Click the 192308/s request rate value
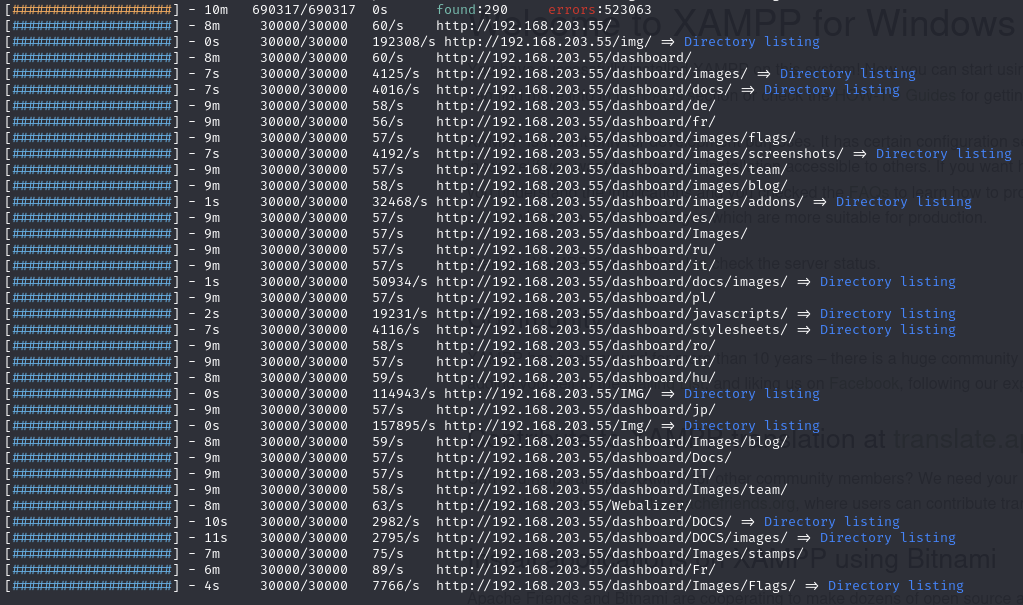 coord(403,42)
